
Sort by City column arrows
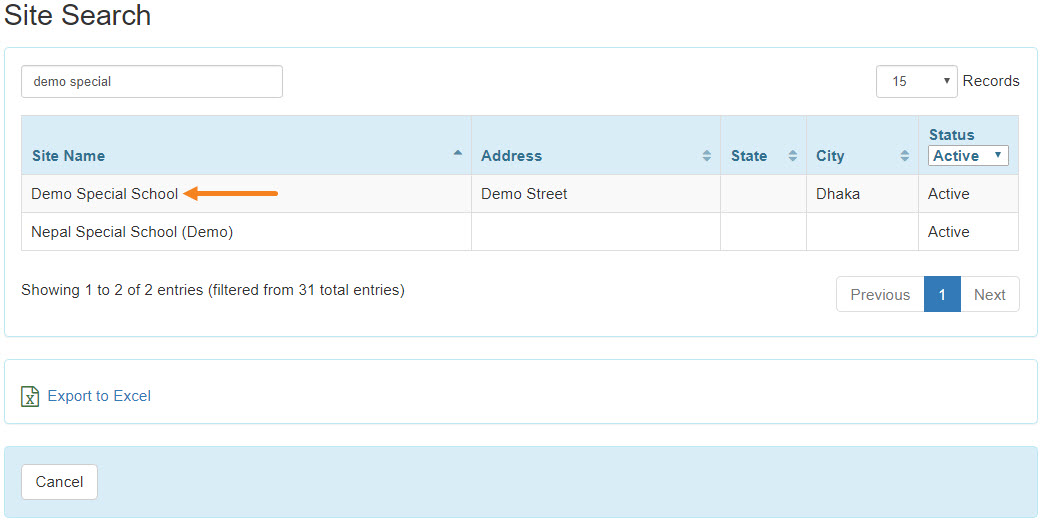point(904,156)
